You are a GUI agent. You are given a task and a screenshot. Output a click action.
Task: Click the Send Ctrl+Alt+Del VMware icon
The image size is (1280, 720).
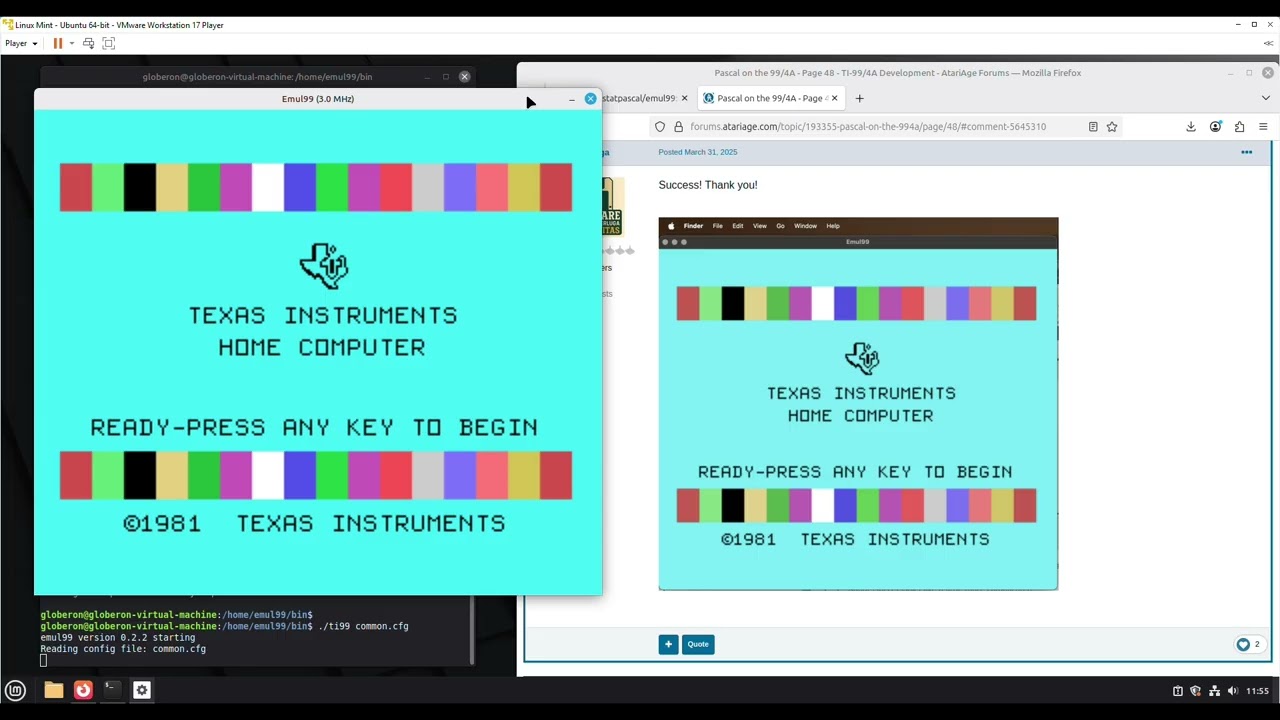click(x=89, y=43)
